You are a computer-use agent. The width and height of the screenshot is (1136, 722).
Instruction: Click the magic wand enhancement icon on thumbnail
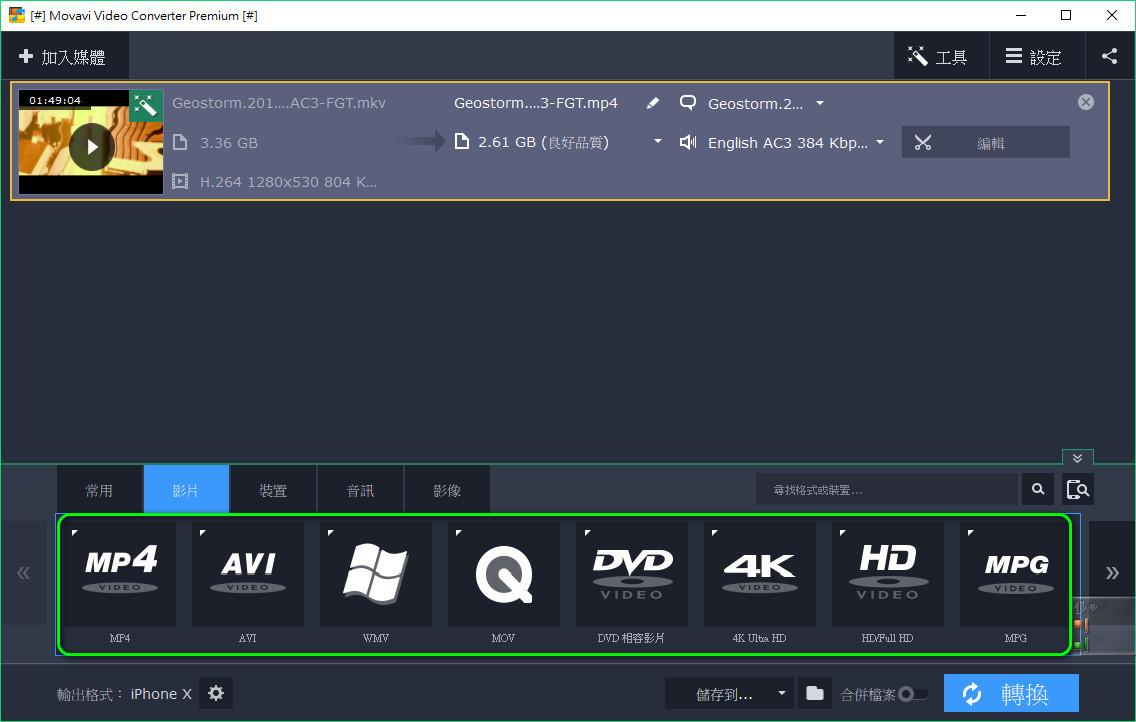(146, 106)
